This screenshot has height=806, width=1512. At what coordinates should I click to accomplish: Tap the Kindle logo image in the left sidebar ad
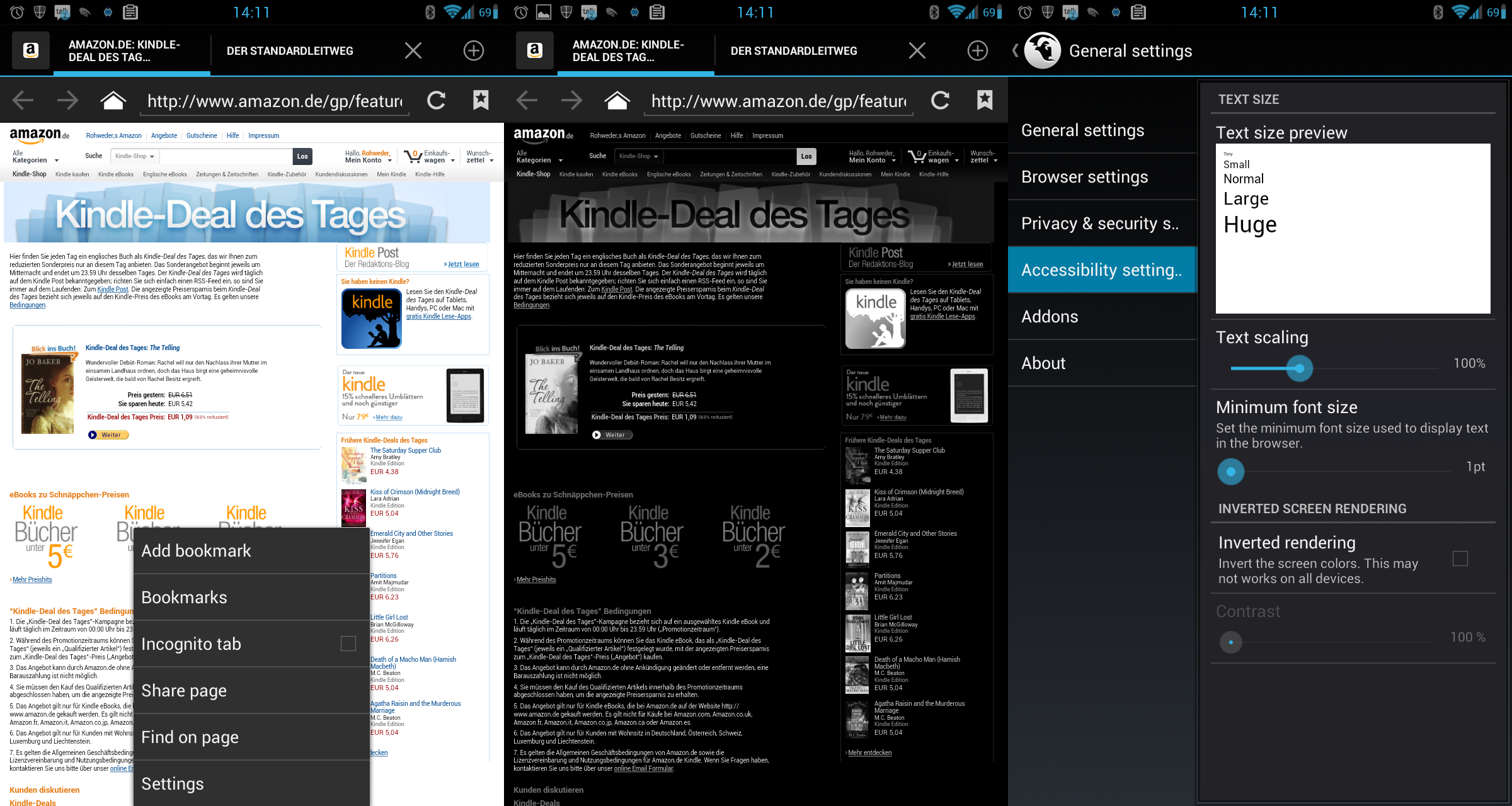(372, 319)
